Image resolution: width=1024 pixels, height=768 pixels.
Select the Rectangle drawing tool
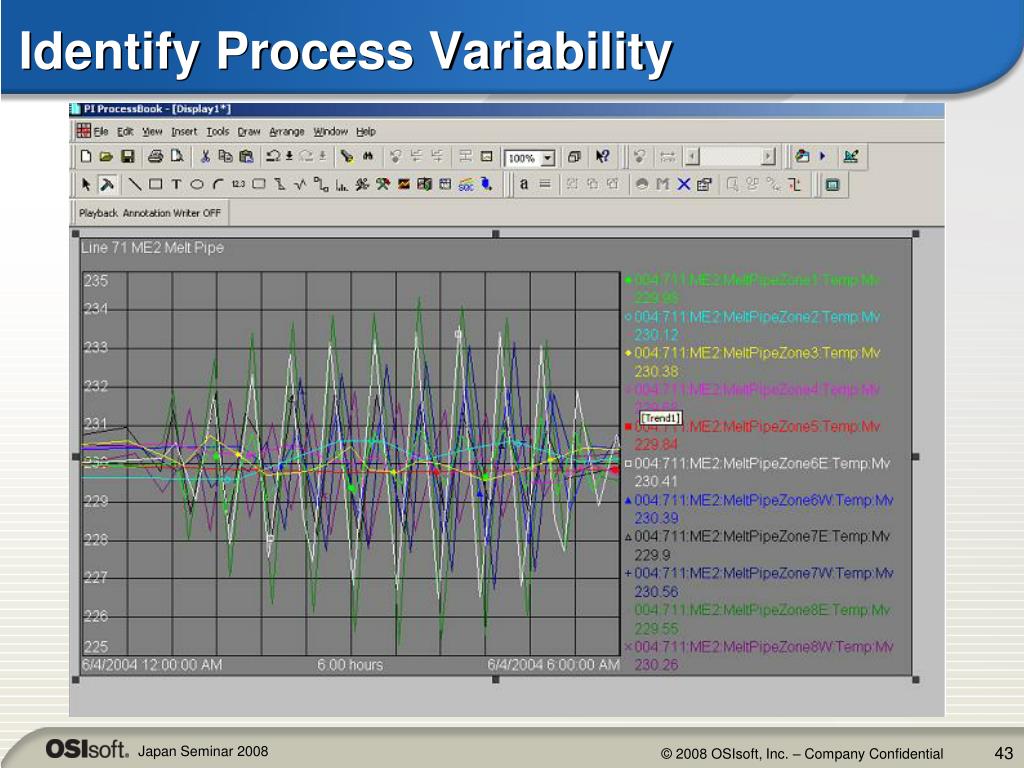click(x=155, y=185)
